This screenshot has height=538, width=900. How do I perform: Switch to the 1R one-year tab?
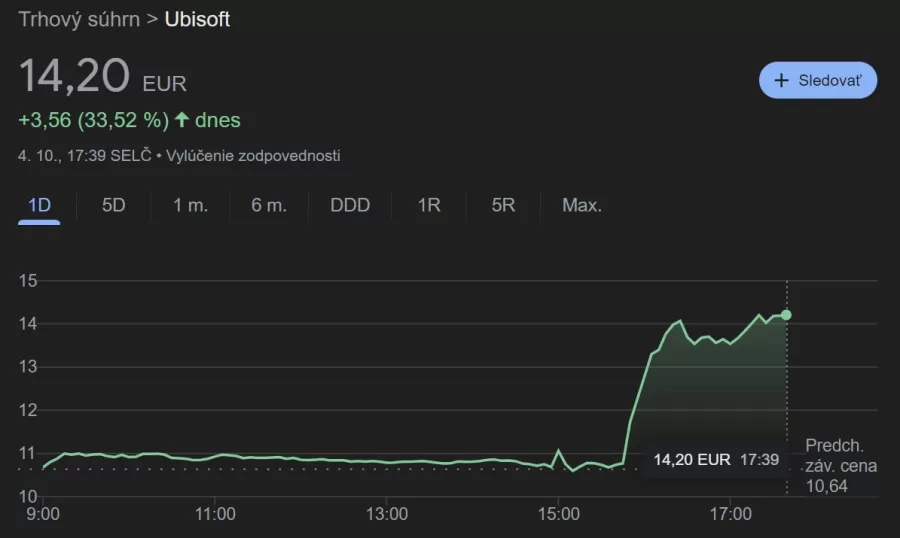pyautogui.click(x=429, y=205)
